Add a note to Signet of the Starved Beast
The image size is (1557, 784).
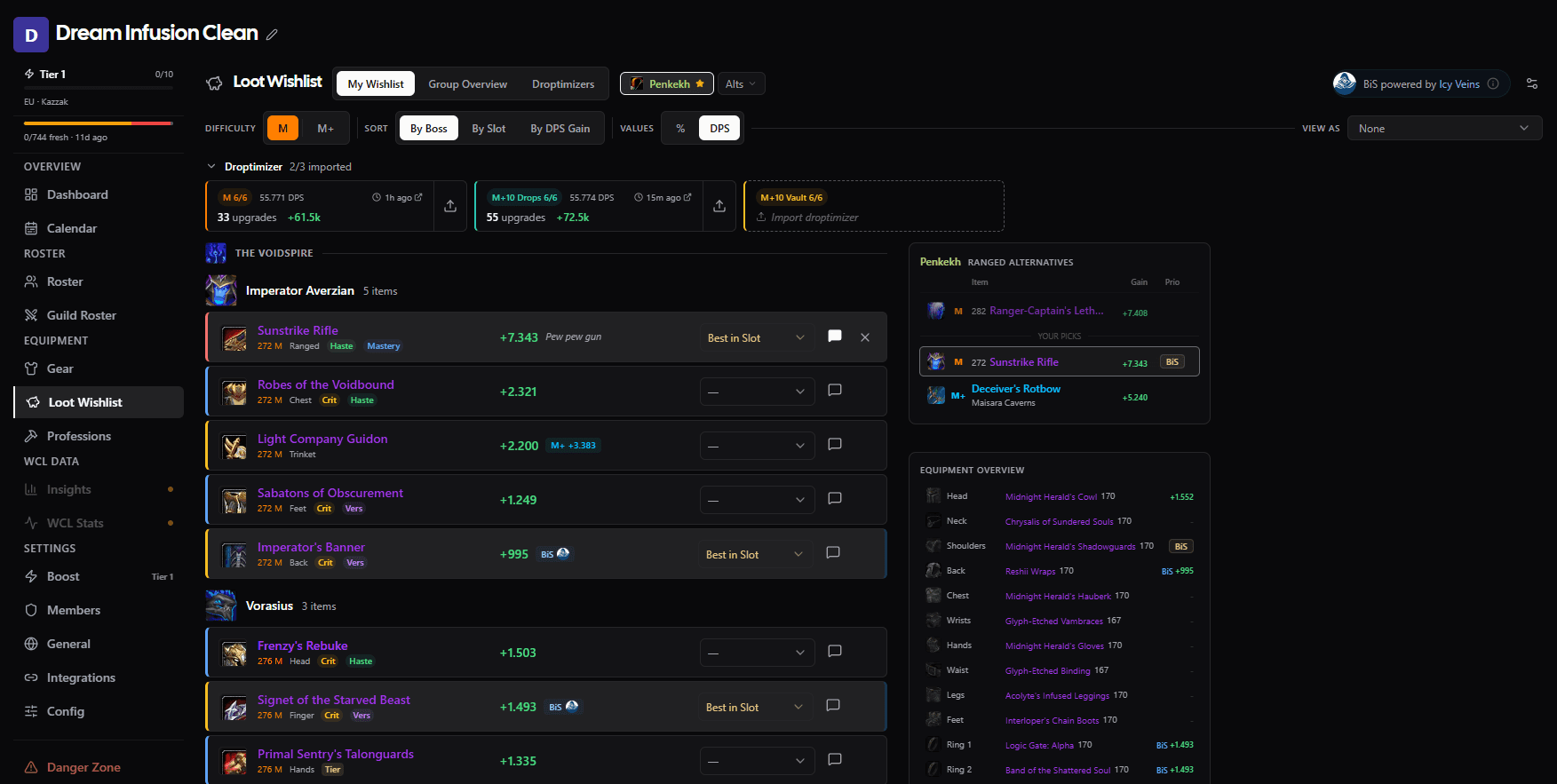click(833, 706)
